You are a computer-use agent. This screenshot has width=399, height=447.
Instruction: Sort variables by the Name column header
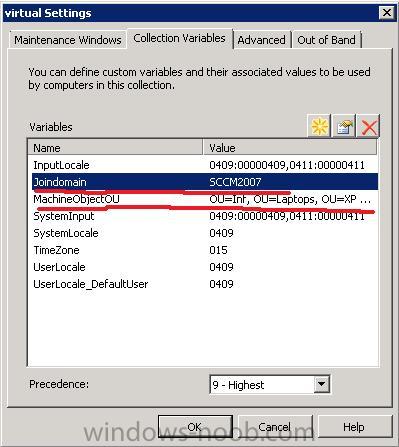(x=115, y=148)
